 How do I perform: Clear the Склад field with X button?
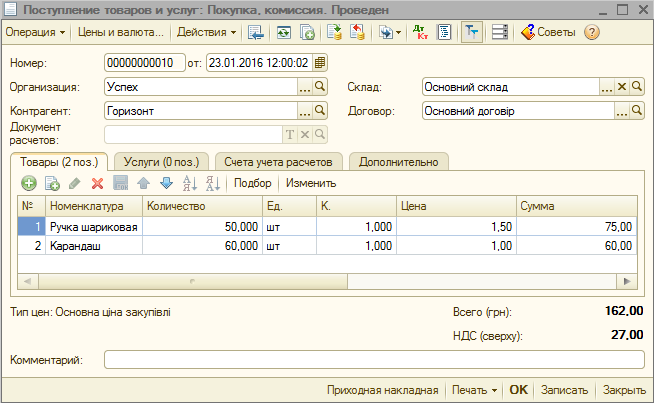621,87
